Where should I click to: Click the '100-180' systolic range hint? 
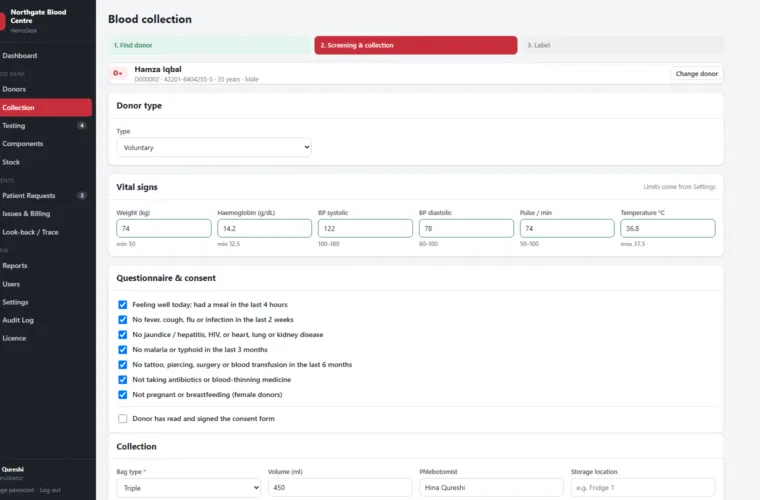[329, 244]
